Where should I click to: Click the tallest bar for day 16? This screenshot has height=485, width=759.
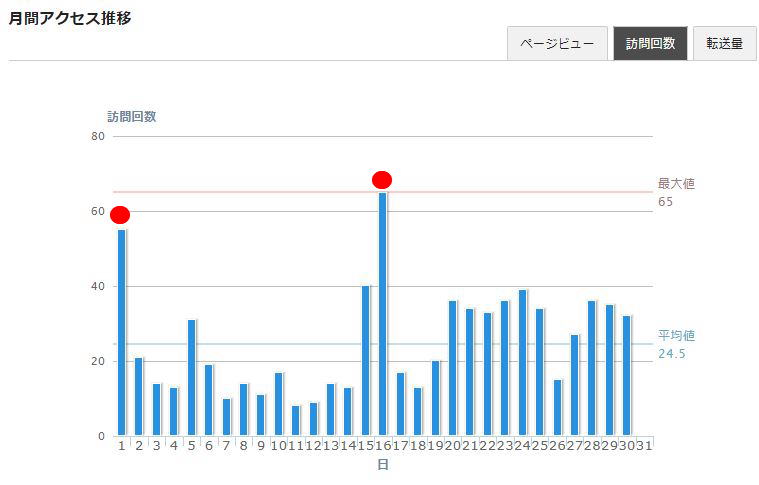(382, 314)
